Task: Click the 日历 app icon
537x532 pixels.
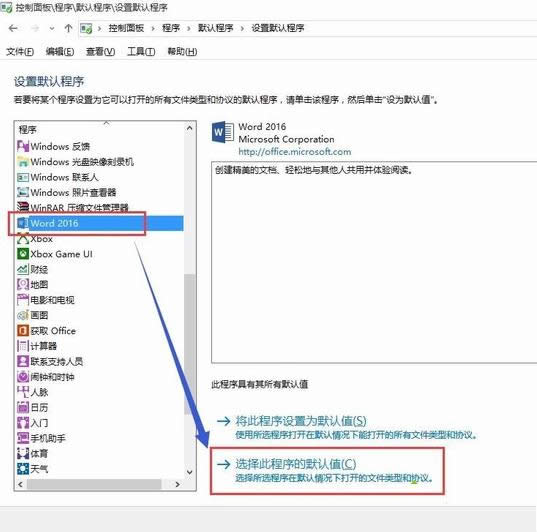Action: 23,407
